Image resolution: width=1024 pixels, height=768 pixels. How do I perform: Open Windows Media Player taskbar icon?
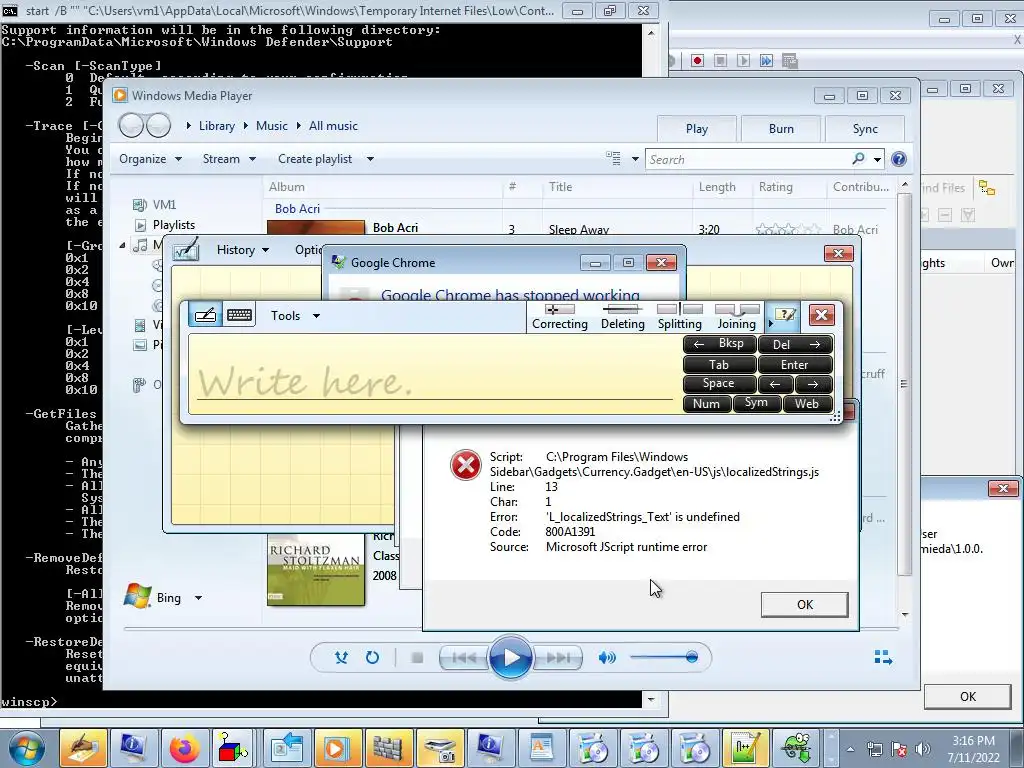point(337,748)
